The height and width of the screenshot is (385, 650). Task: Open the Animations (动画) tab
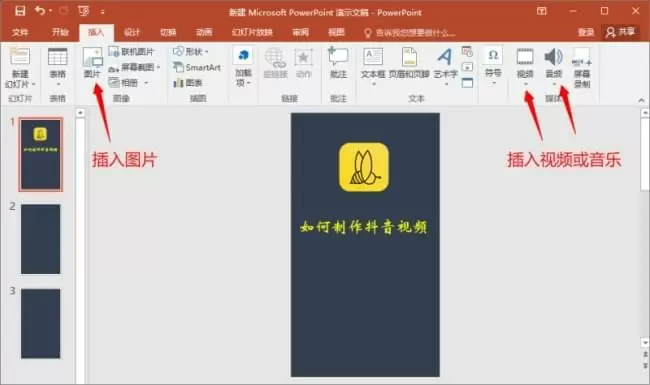204,32
